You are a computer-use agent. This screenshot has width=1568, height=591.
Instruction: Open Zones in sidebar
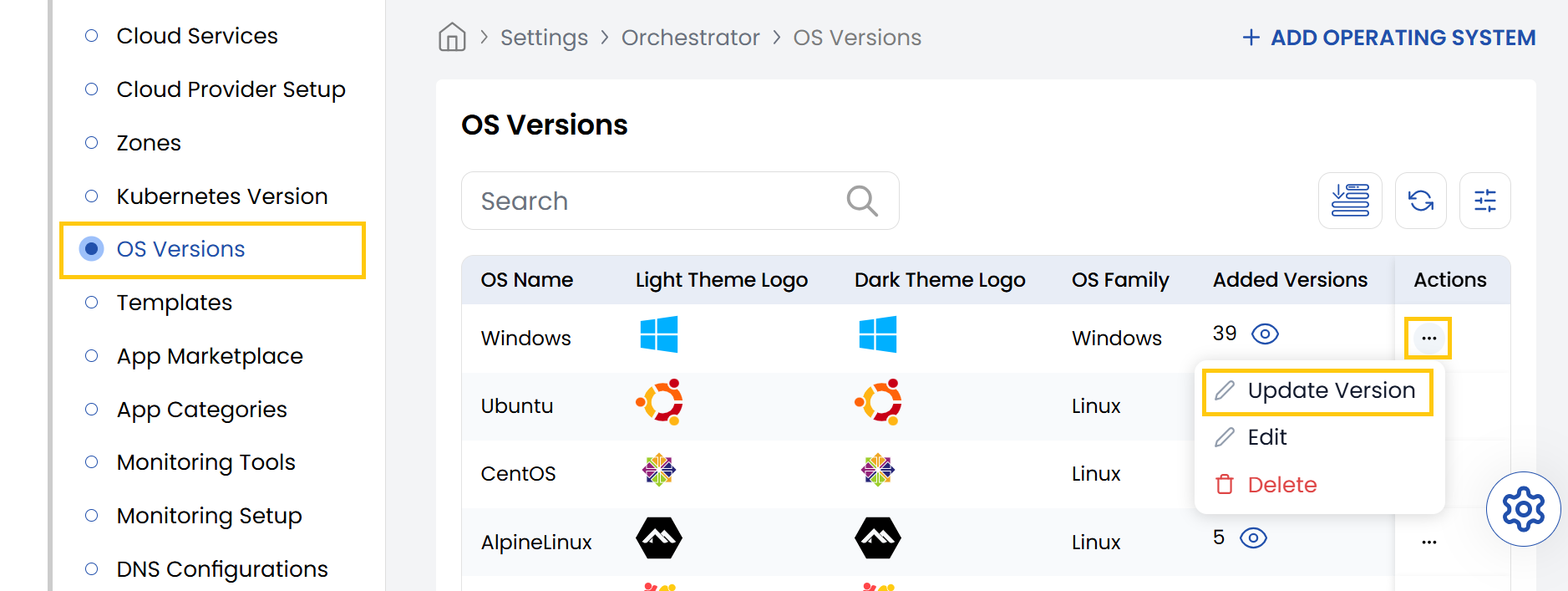point(149,143)
